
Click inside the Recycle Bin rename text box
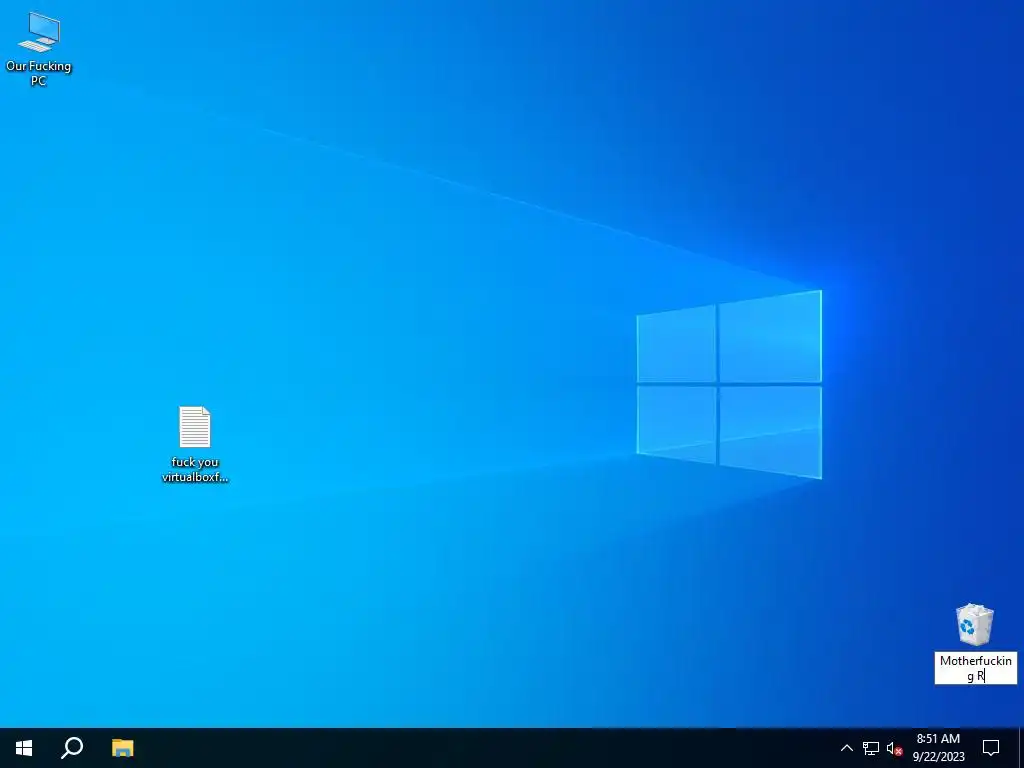[976, 668]
